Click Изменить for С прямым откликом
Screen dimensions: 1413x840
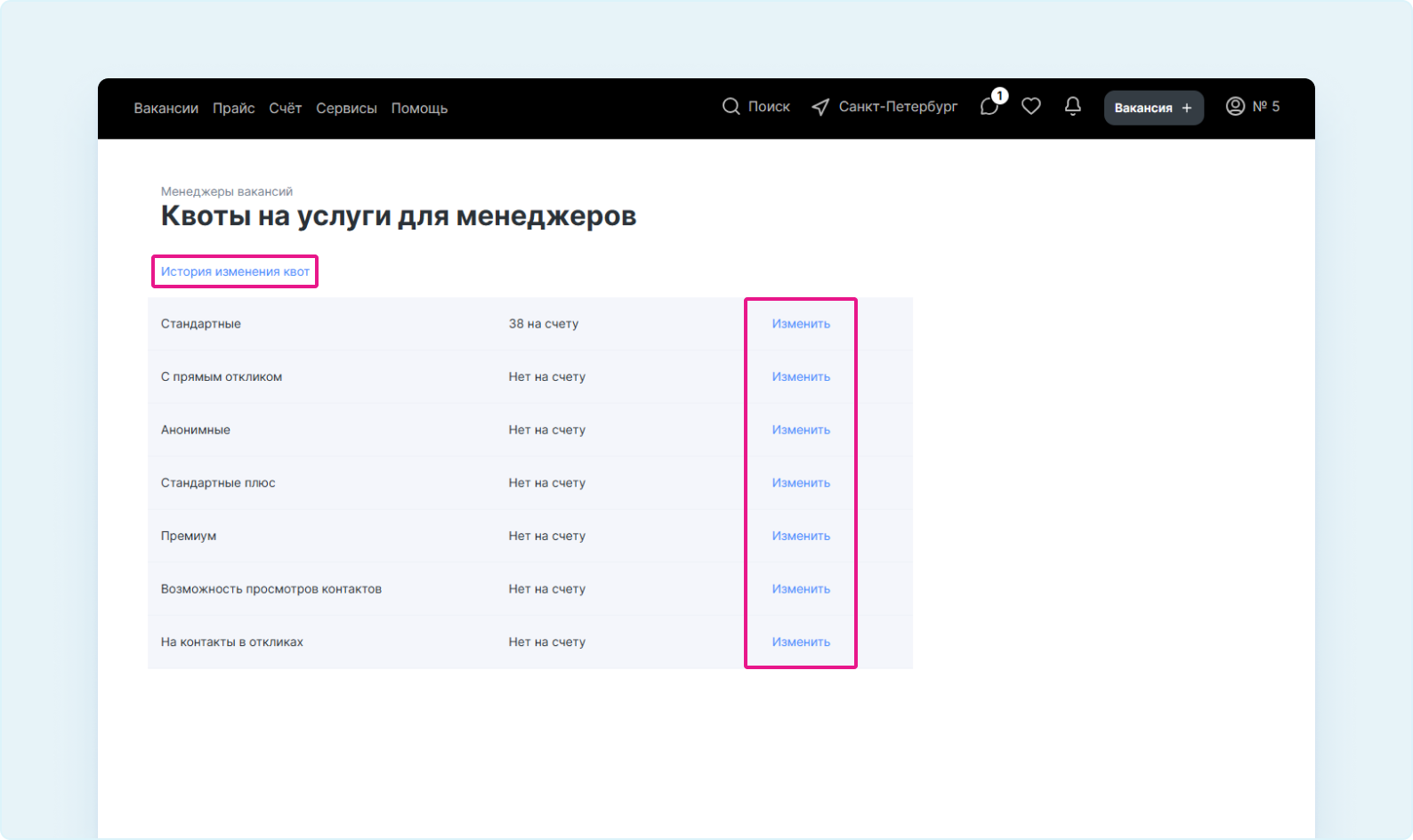pyautogui.click(x=801, y=376)
